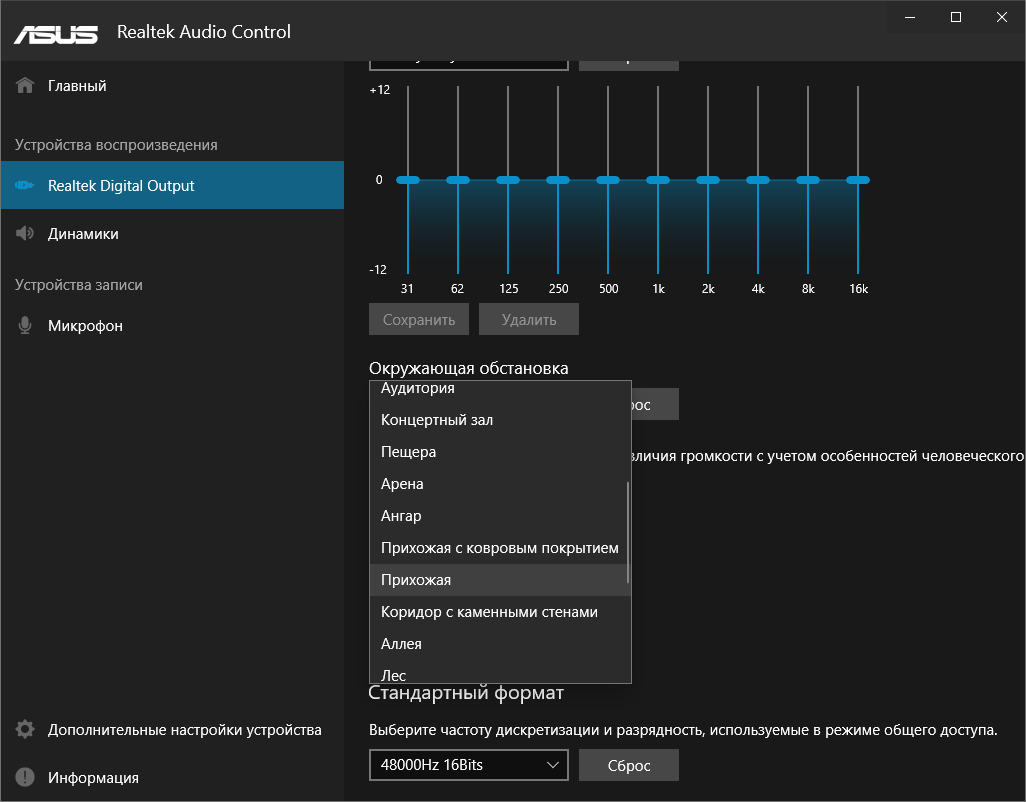Click the home icon next to Главный
This screenshot has width=1026, height=802.
pos(25,86)
